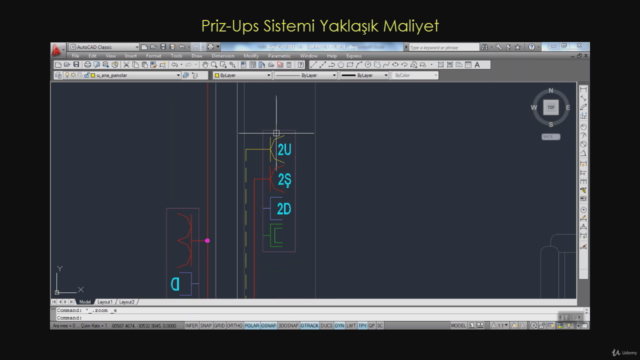Toggle SNAP mode in status bar
This screenshot has width=640, height=360.
coord(206,326)
